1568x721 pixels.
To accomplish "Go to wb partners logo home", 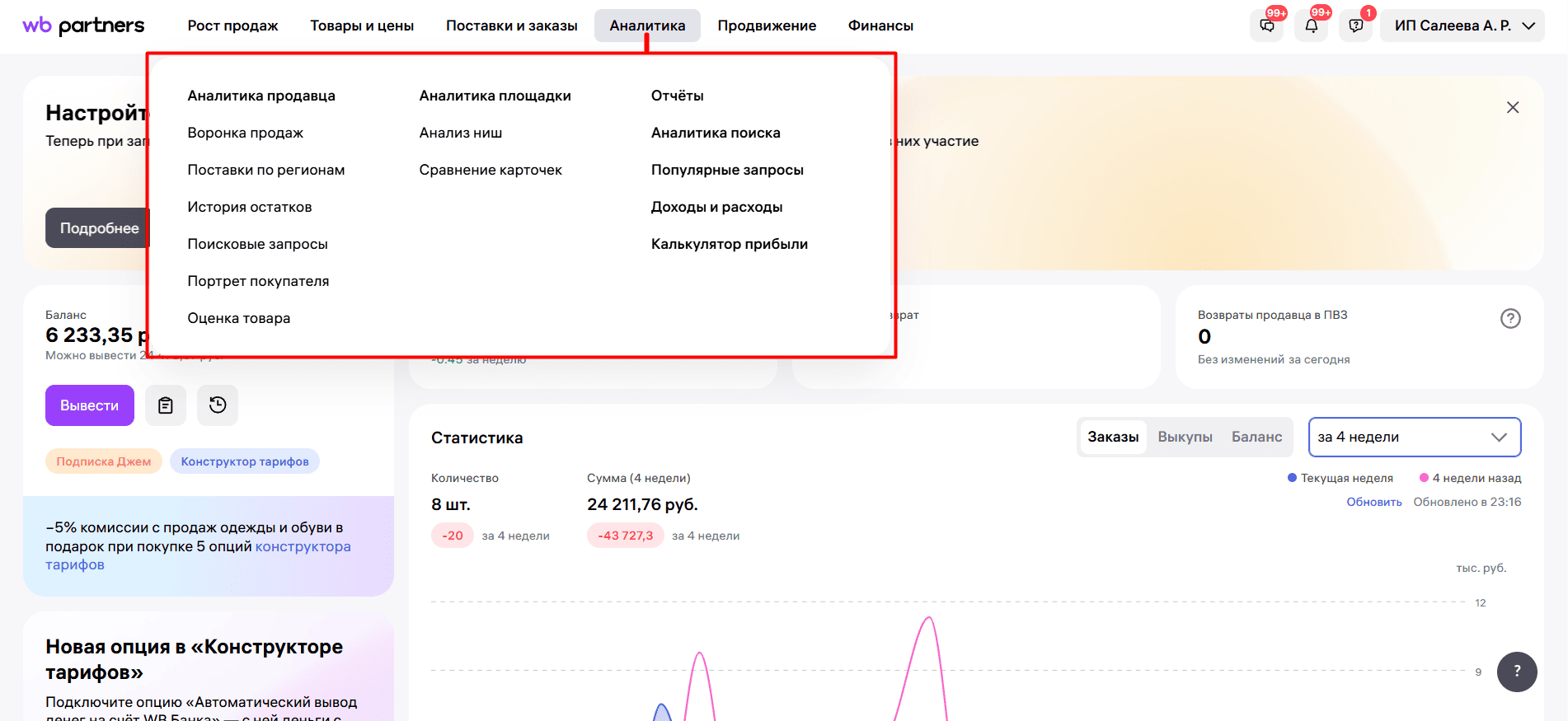I will 83,26.
